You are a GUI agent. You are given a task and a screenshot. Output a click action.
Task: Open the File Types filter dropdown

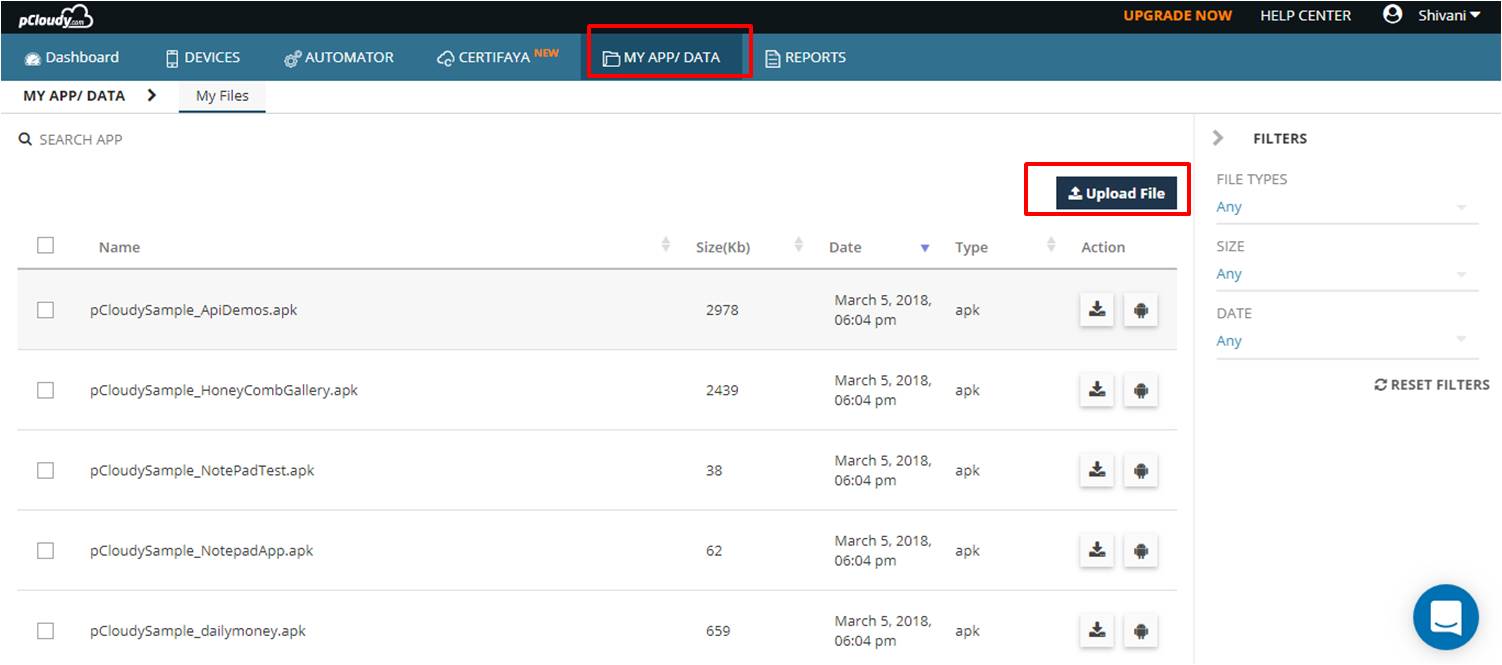(1346, 207)
